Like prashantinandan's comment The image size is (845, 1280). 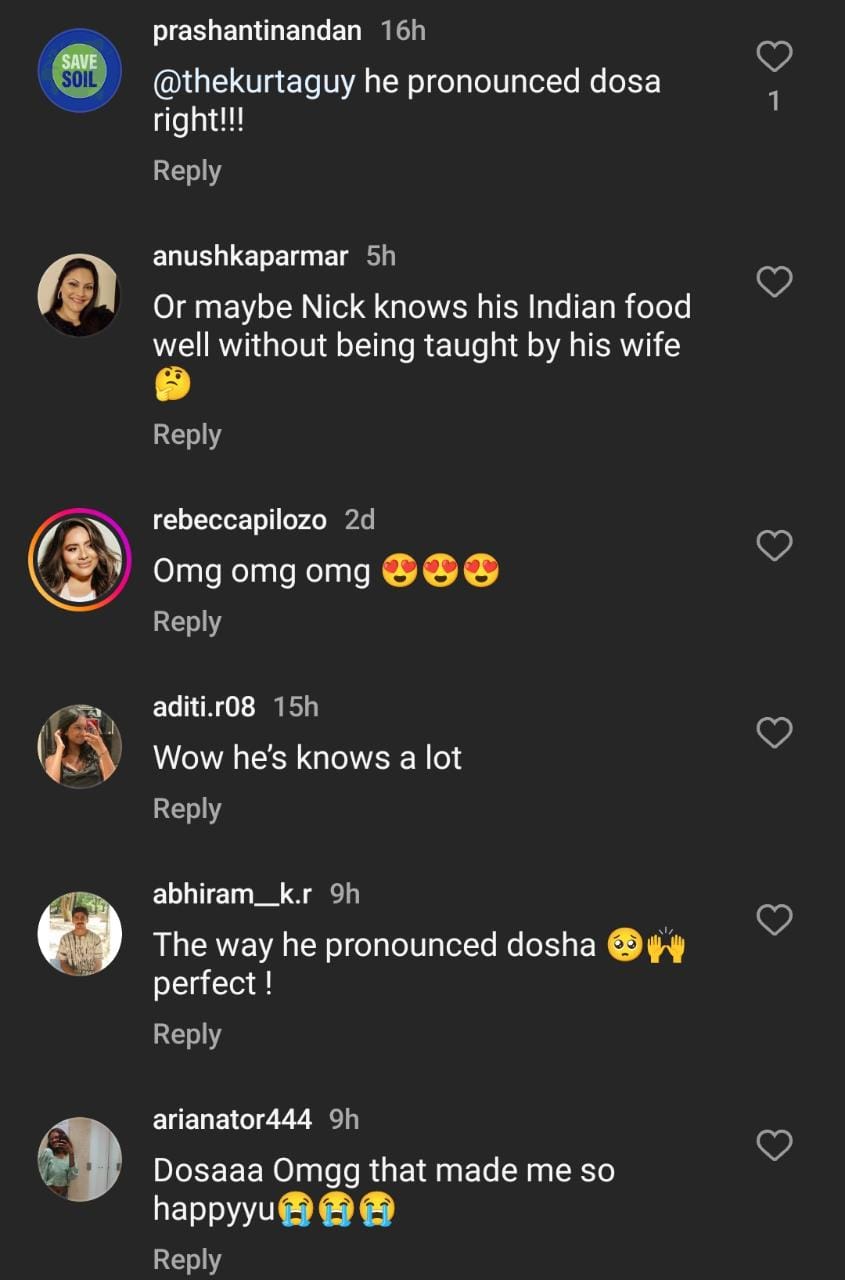pyautogui.click(x=774, y=57)
